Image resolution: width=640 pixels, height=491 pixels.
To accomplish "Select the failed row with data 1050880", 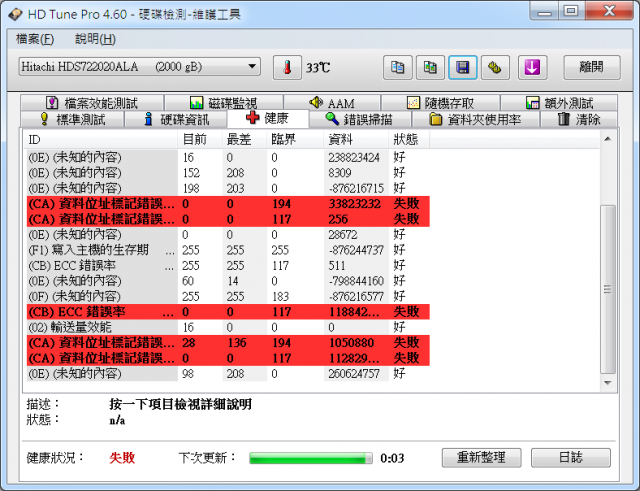I will pyautogui.click(x=228, y=343).
